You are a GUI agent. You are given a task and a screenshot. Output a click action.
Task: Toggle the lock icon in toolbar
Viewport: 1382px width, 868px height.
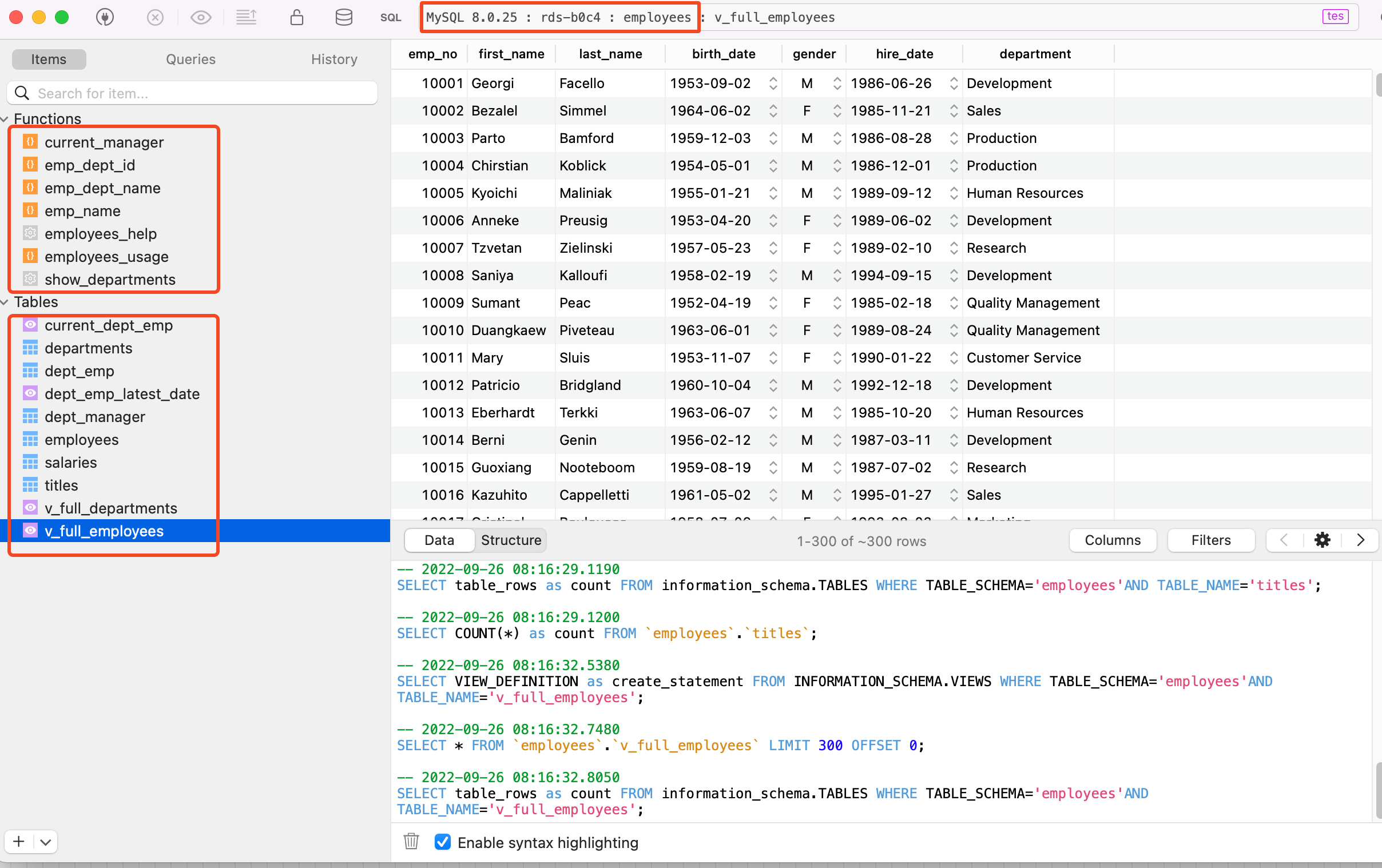tap(297, 17)
